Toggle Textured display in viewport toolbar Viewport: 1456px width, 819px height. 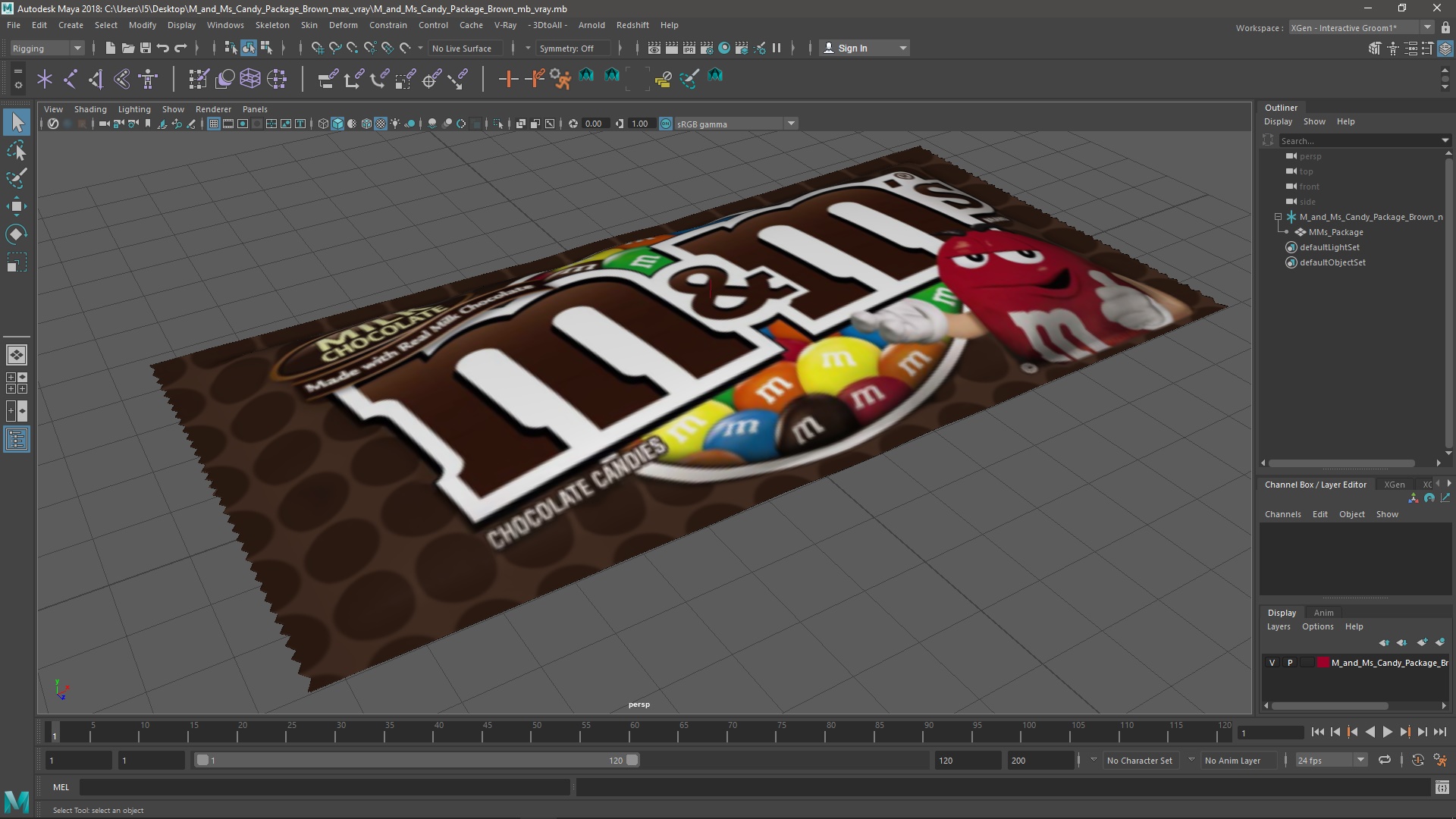(381, 124)
